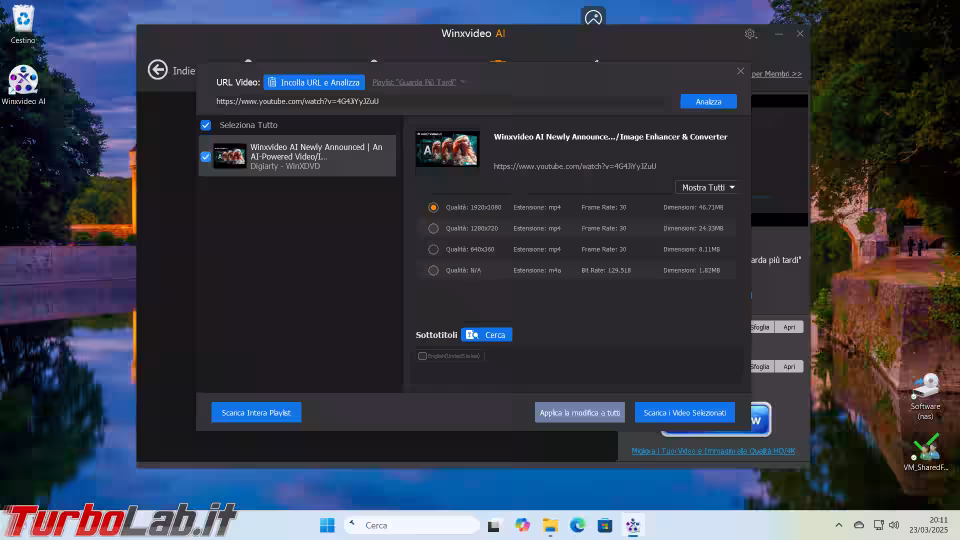Select 640x360 quality option

(433, 249)
